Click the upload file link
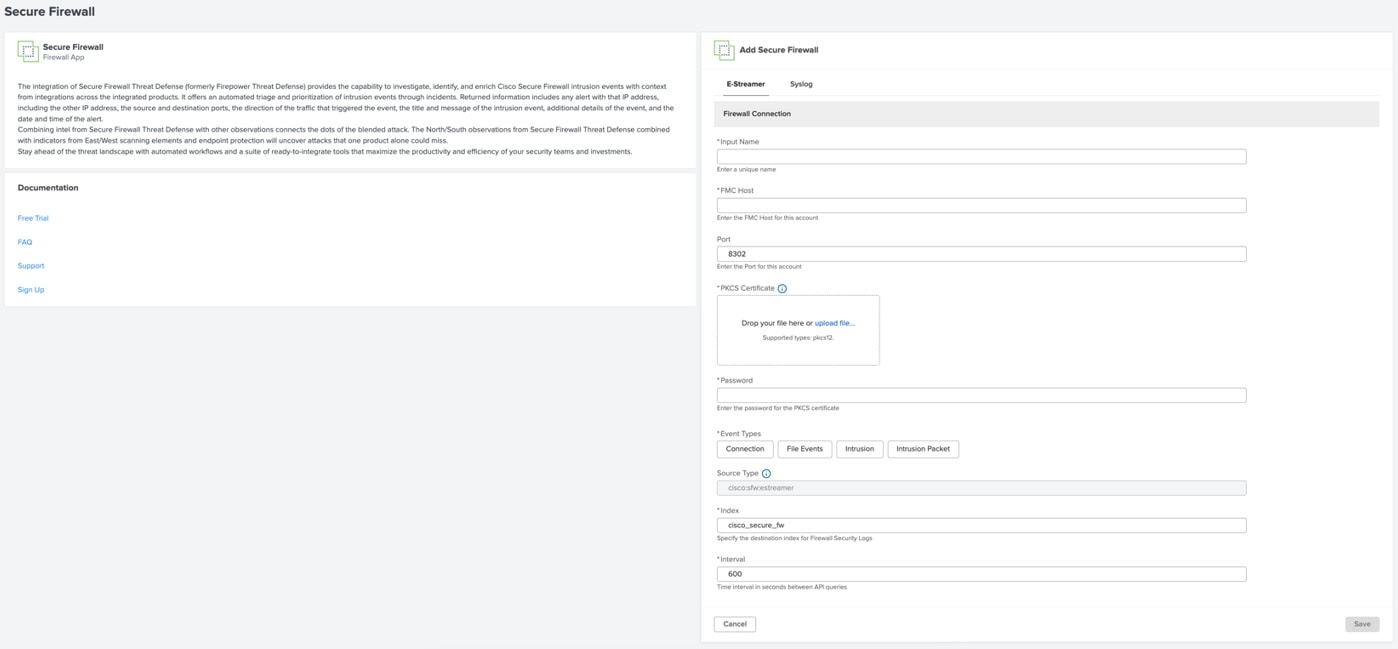Viewport: 1398px width, 649px height. click(834, 323)
